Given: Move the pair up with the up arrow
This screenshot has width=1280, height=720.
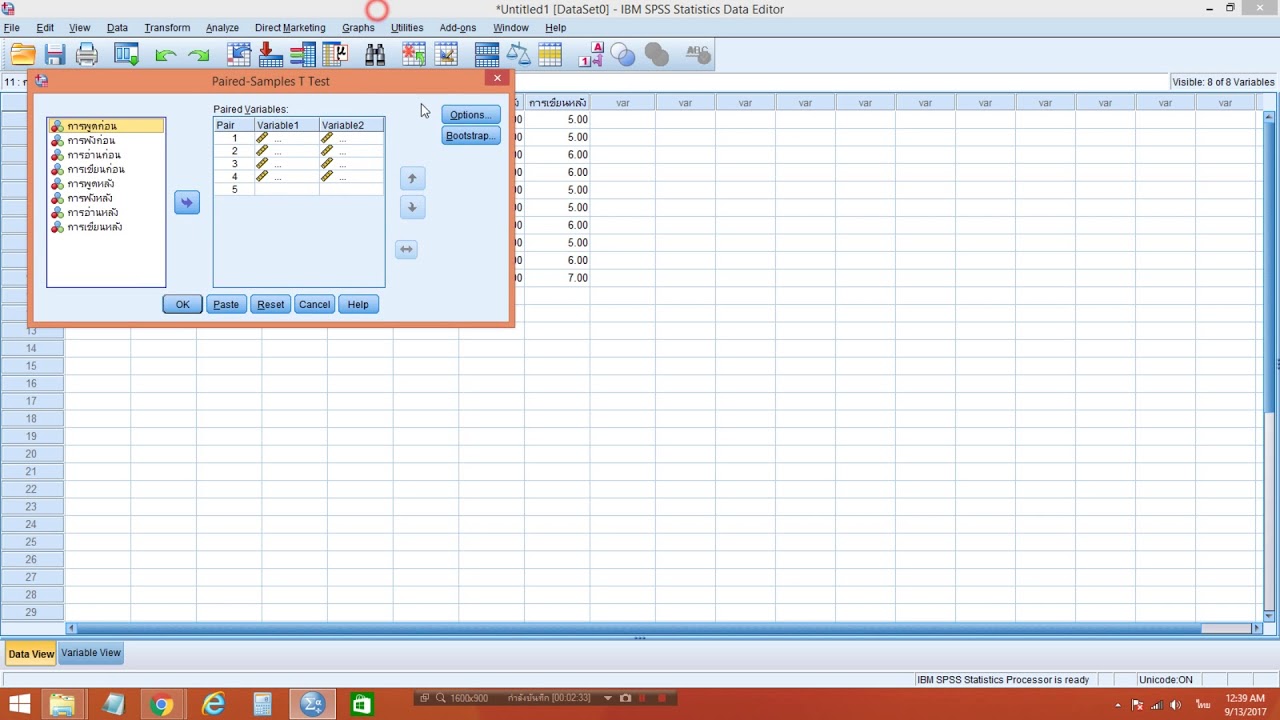Looking at the screenshot, I should point(412,179).
